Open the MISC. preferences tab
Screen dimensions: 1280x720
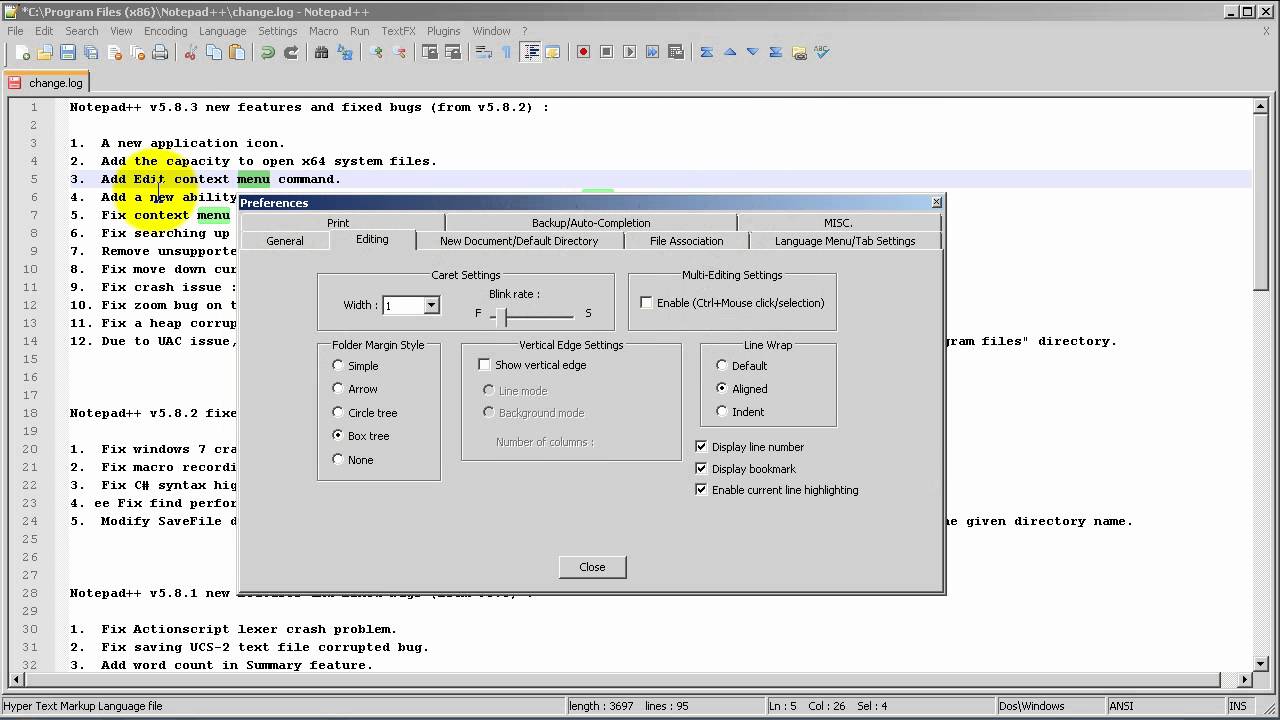(838, 223)
